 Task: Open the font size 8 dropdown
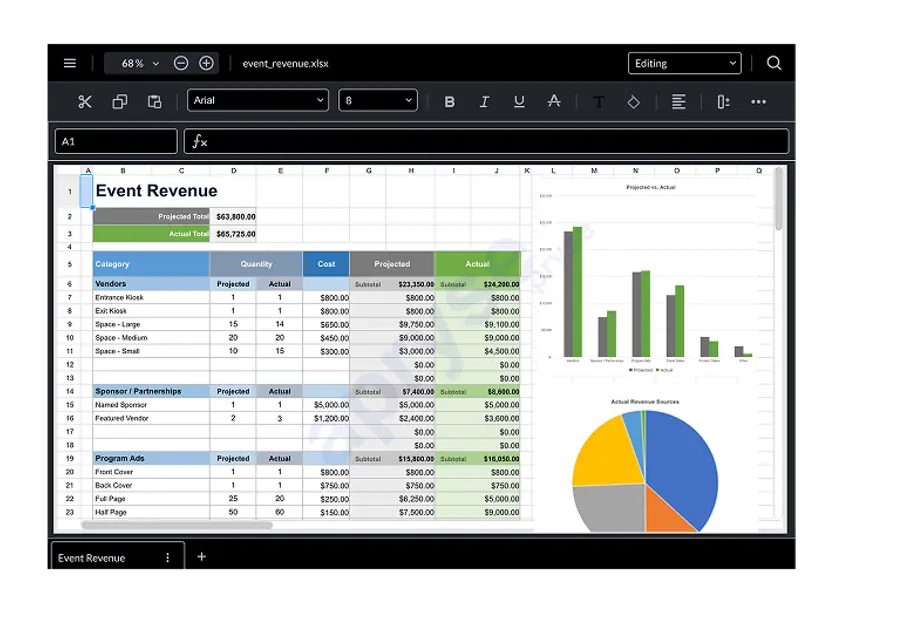pyautogui.click(x=378, y=100)
